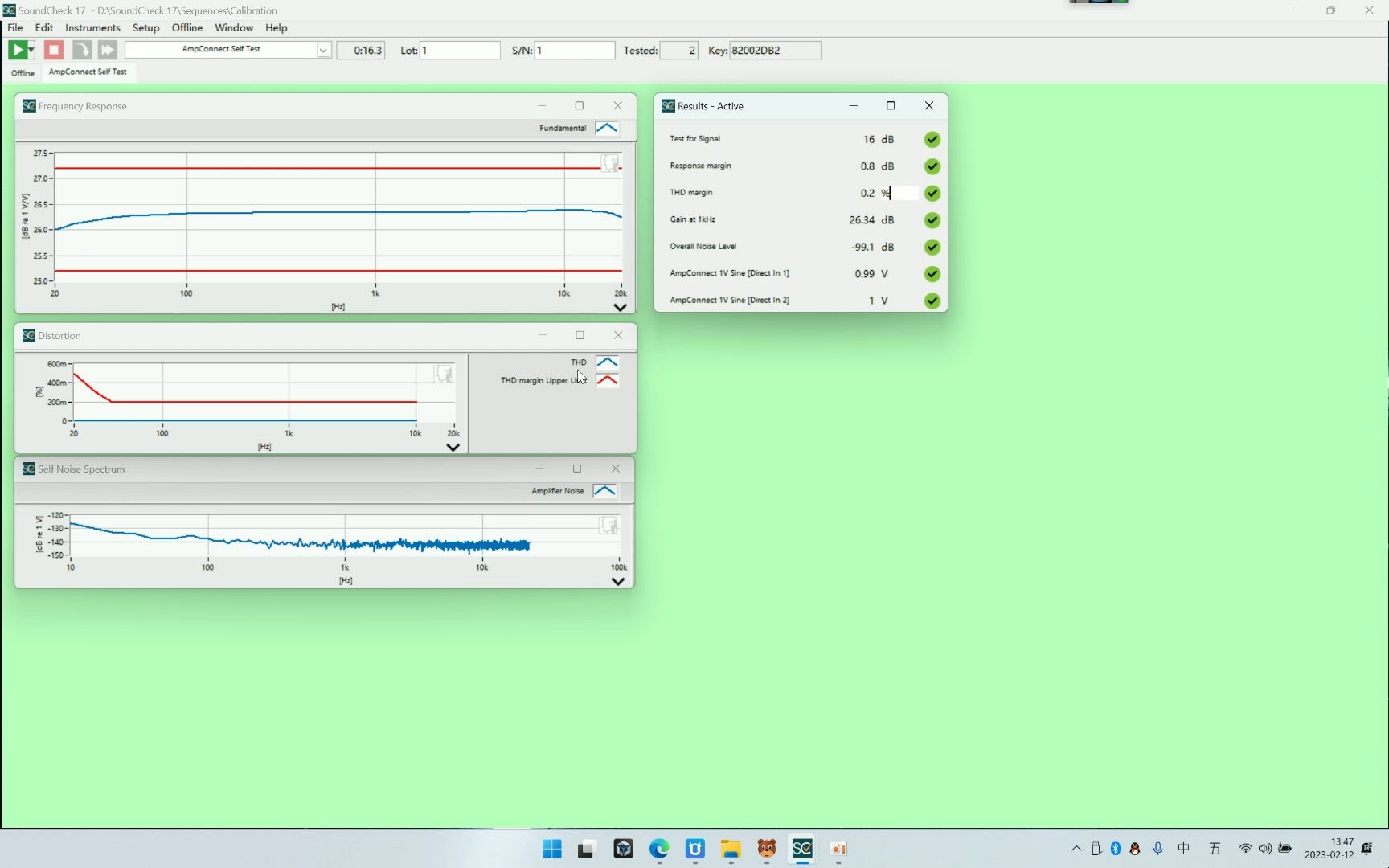Click the Task View taskbar icon

586,849
